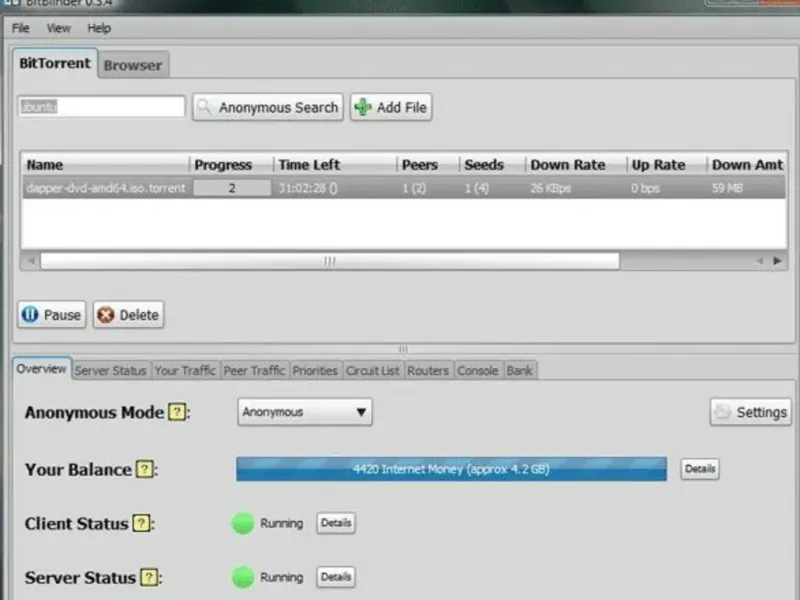The image size is (800, 600).
Task: Select the BitTorrent tab
Action: click(x=55, y=63)
